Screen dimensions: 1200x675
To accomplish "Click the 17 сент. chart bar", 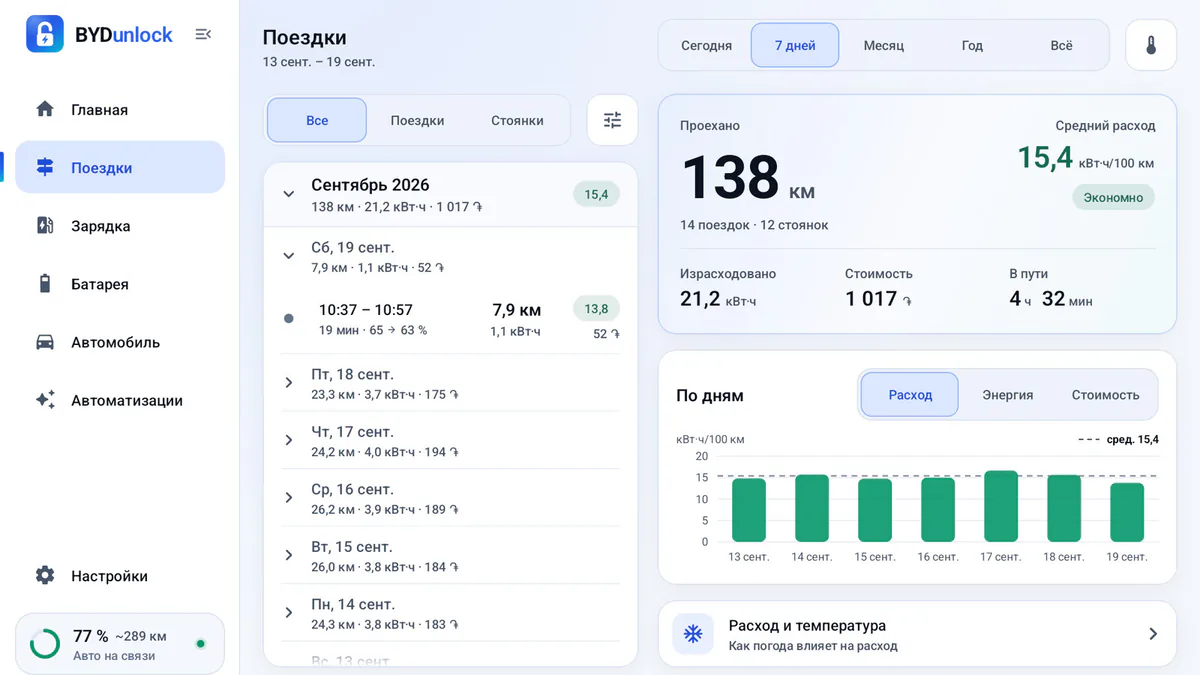I will [x=1001, y=506].
